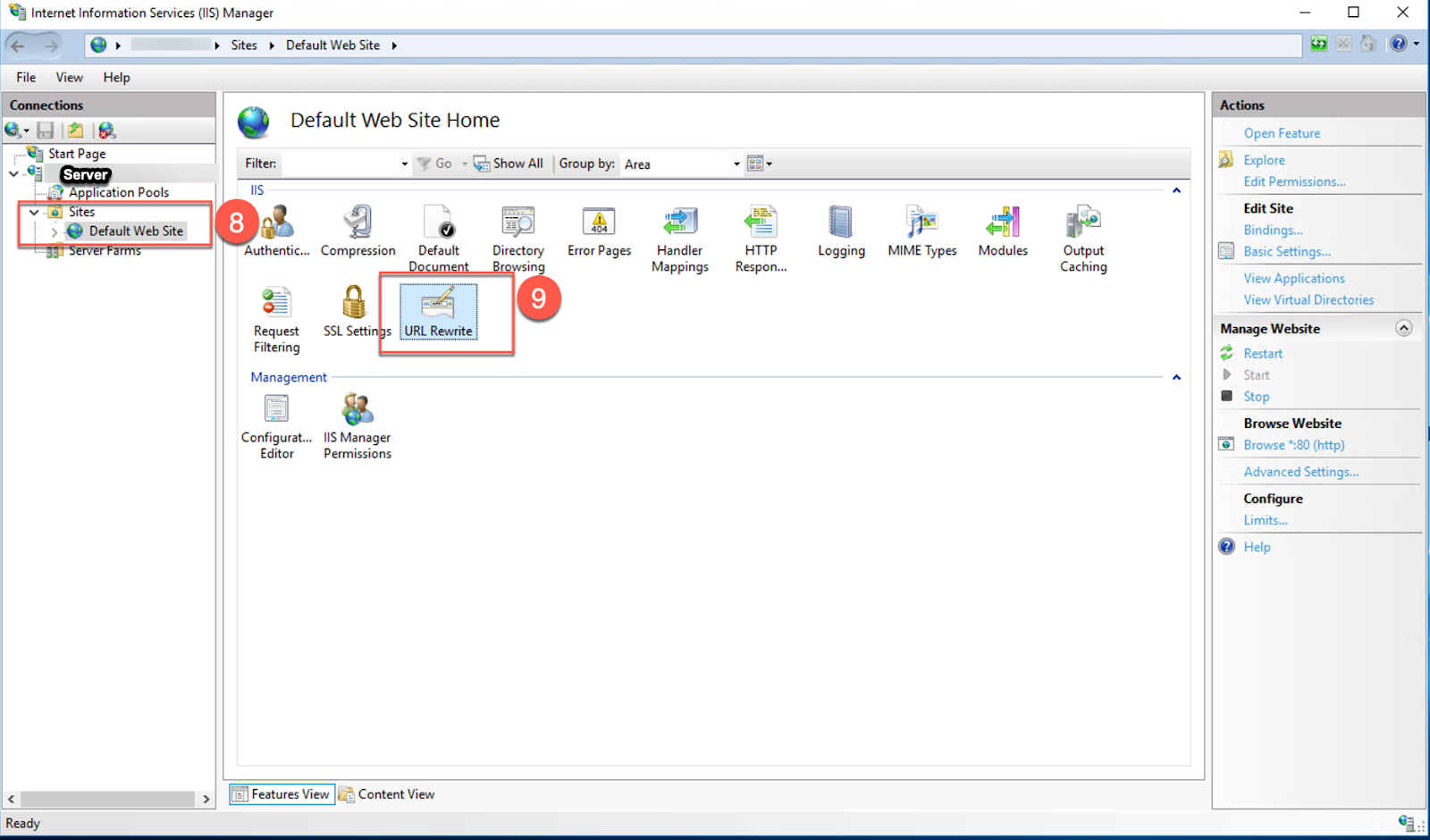Click View Virtual Directories link

click(x=1308, y=299)
